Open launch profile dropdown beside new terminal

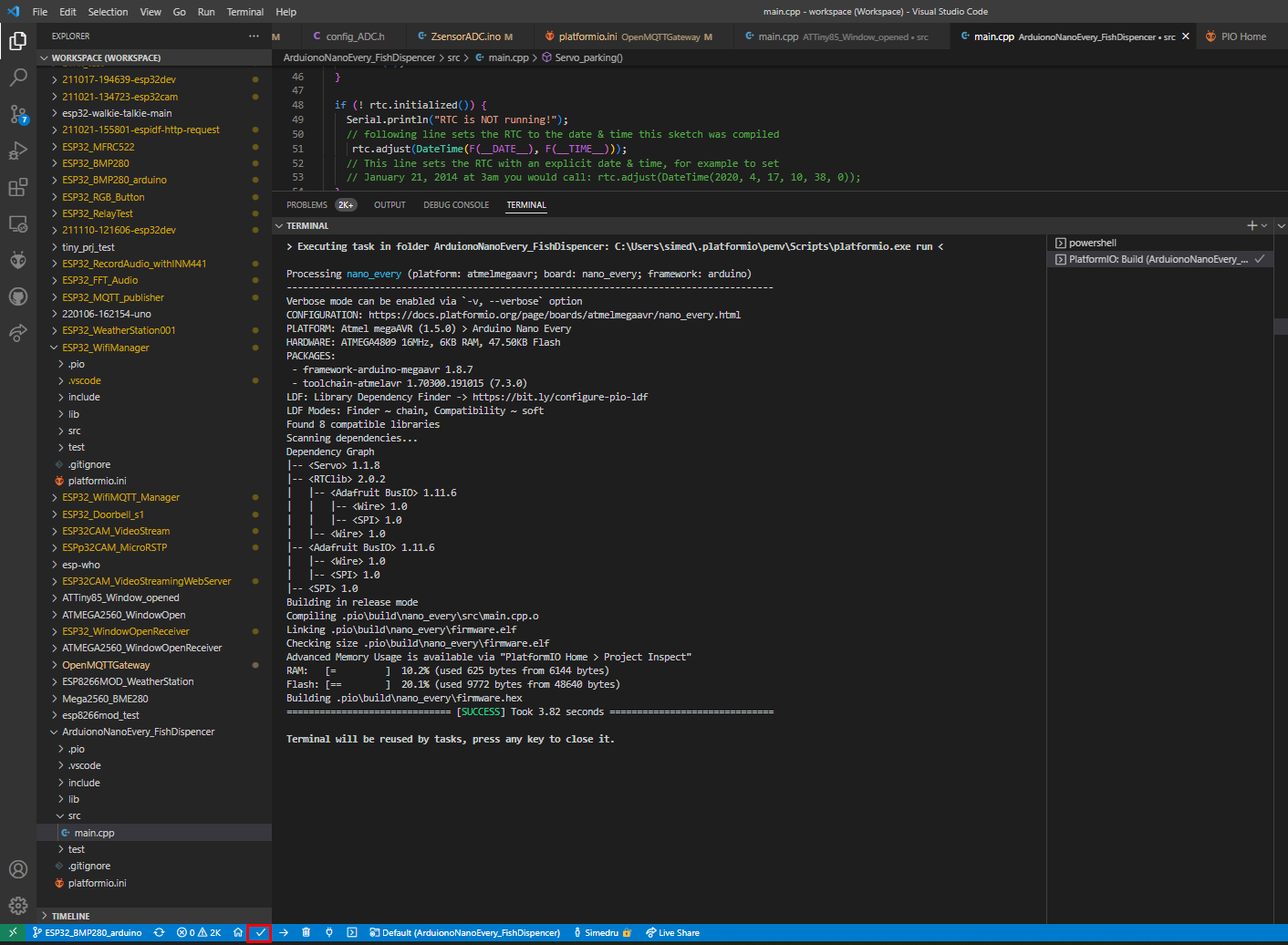[1264, 225]
